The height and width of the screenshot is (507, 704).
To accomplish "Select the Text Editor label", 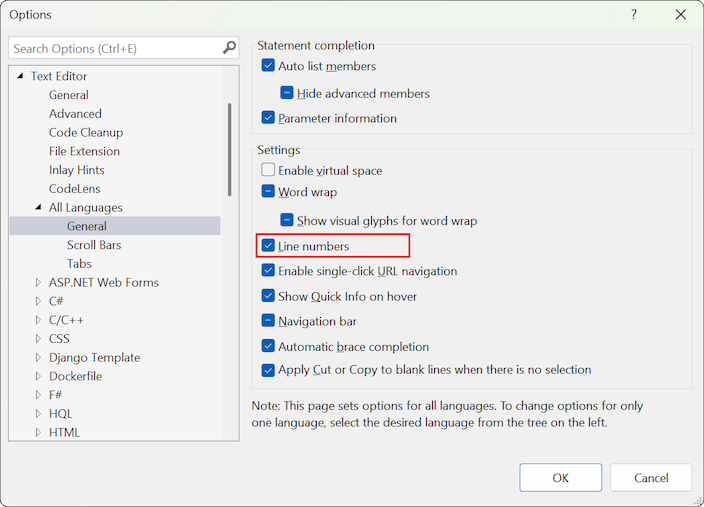I will [x=59, y=76].
